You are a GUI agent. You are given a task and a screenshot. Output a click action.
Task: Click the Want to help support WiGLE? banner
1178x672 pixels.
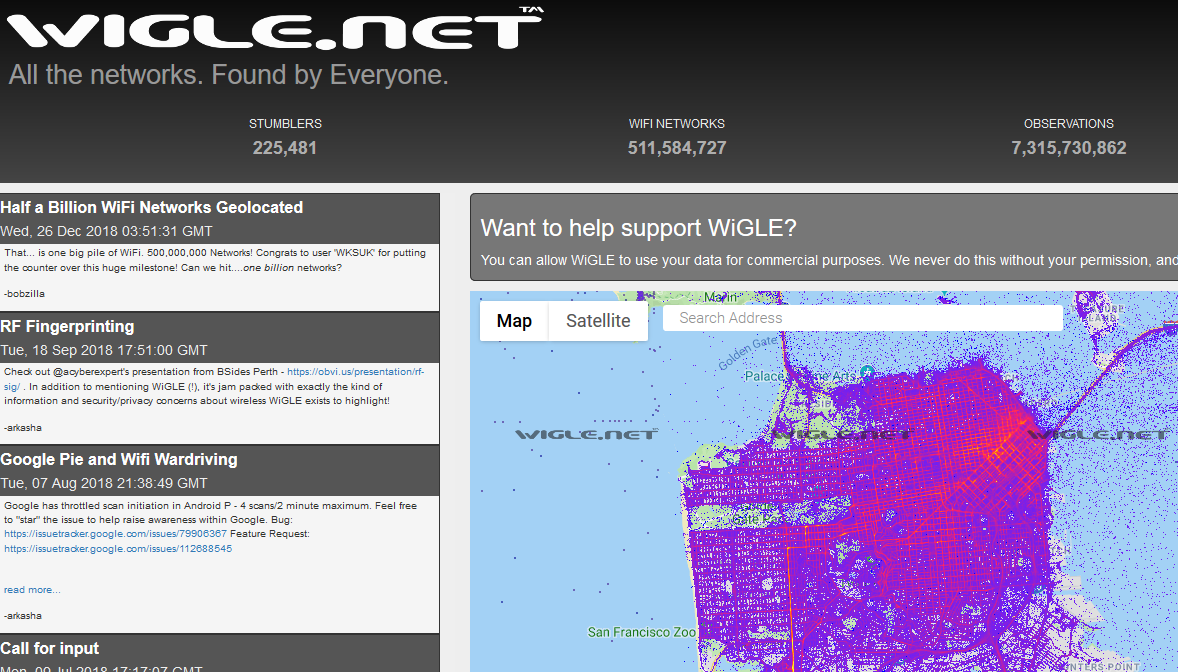(x=824, y=238)
